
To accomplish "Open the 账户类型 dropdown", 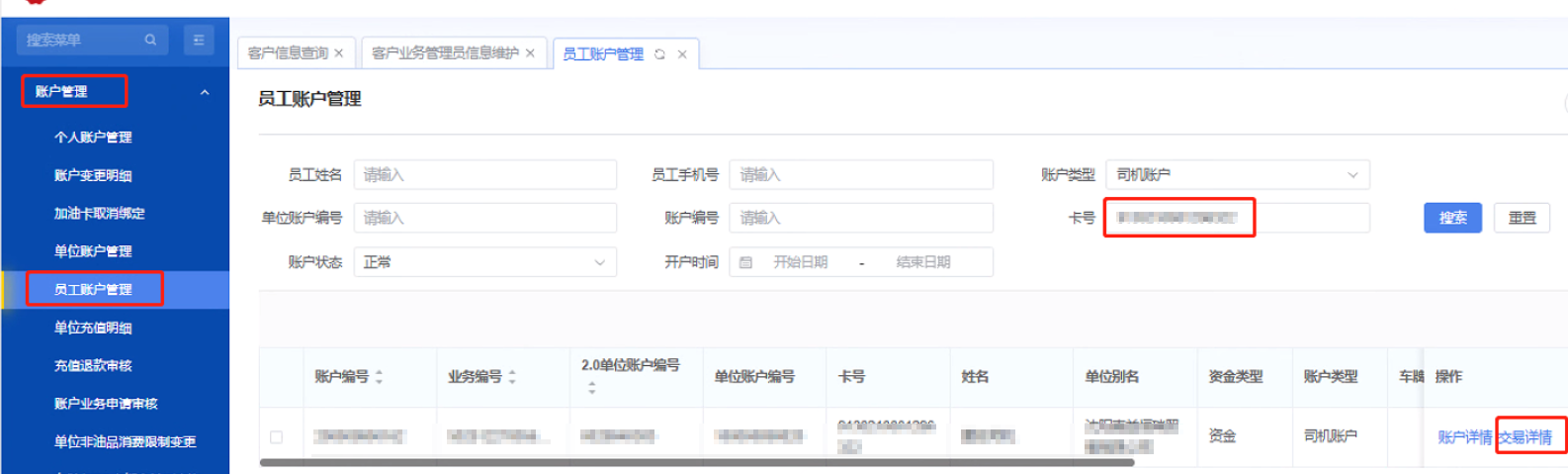I will click(x=1237, y=175).
